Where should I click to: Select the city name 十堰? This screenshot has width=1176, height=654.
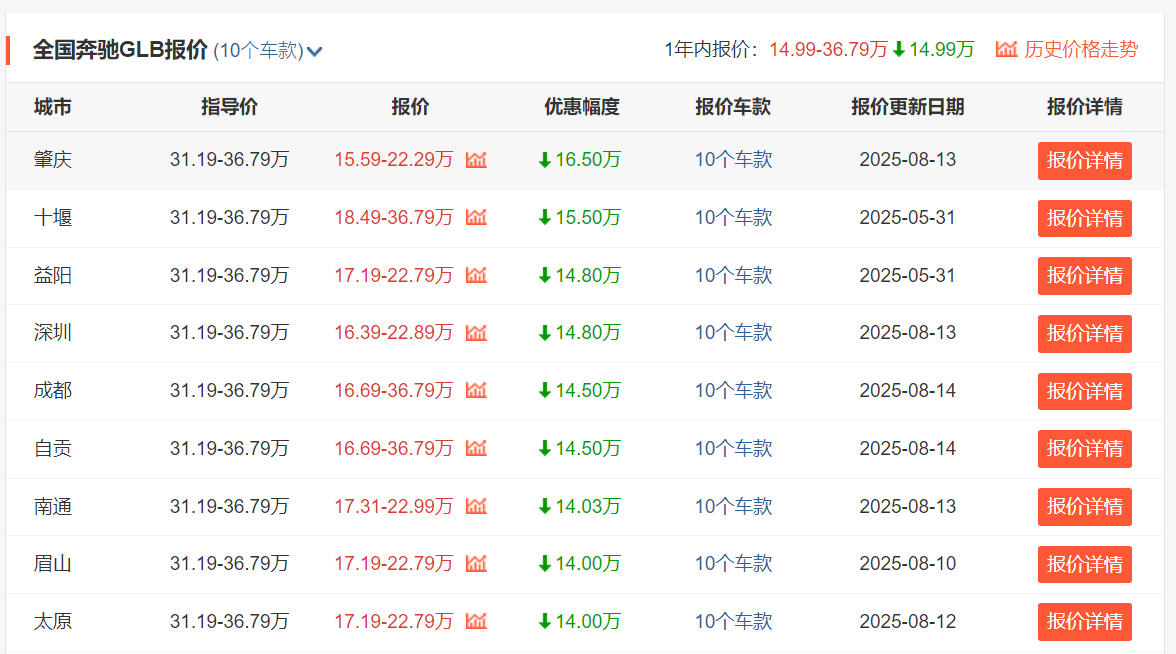click(52, 218)
